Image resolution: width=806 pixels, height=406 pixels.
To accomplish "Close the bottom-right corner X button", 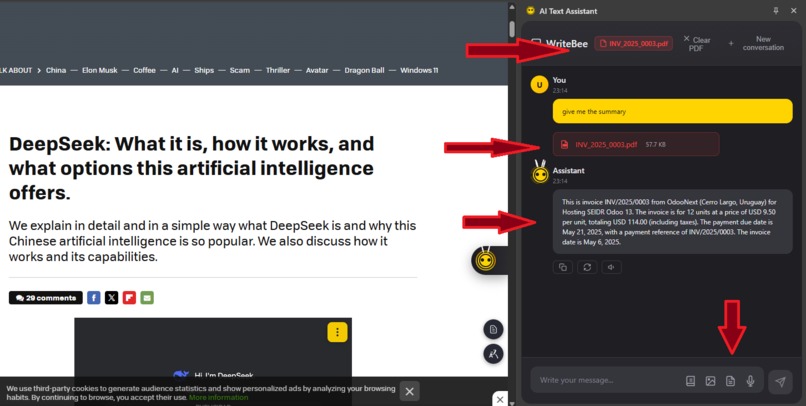I will tap(500, 399).
